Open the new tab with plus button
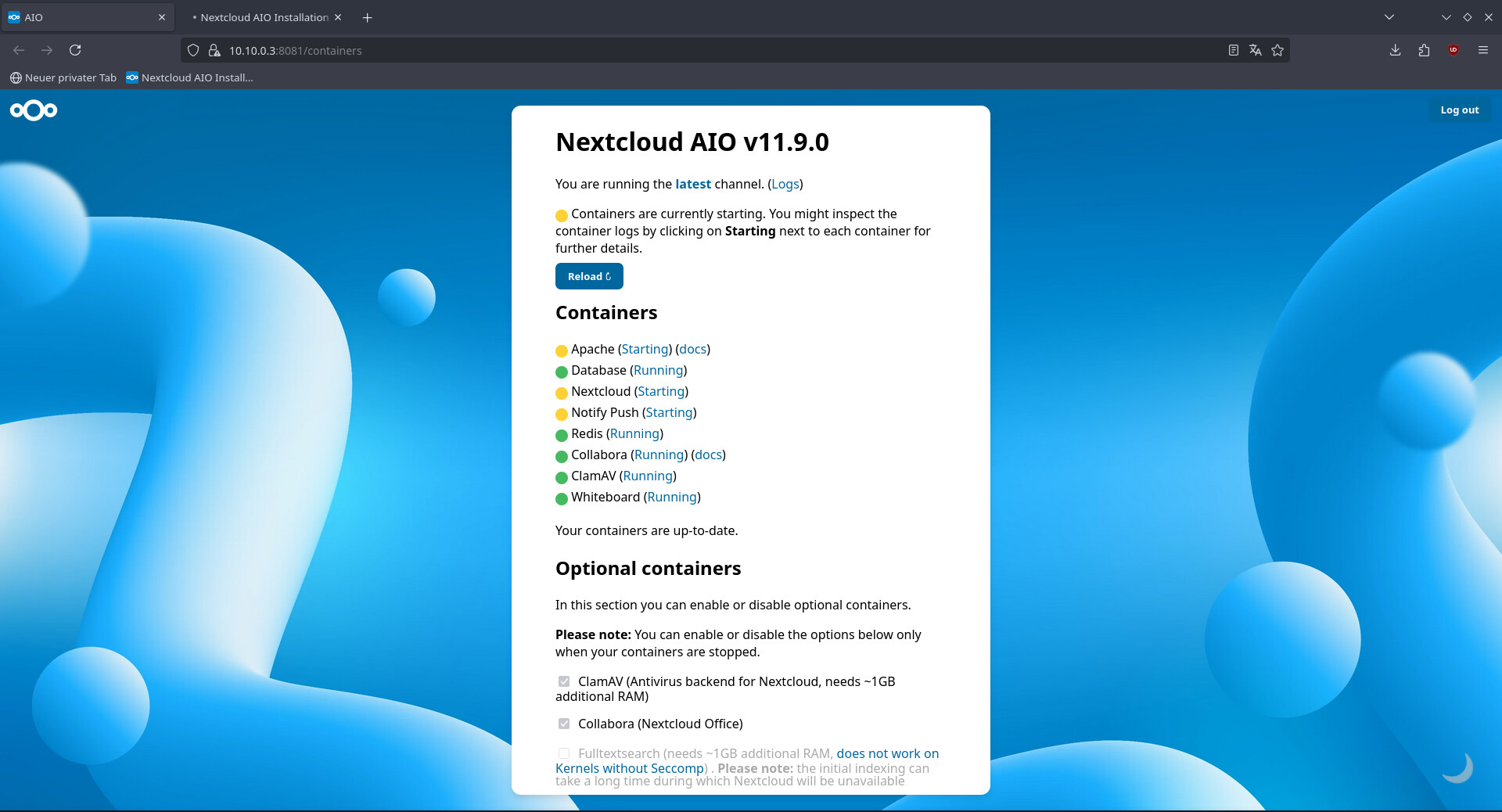The width and height of the screenshot is (1502, 812). (367, 17)
